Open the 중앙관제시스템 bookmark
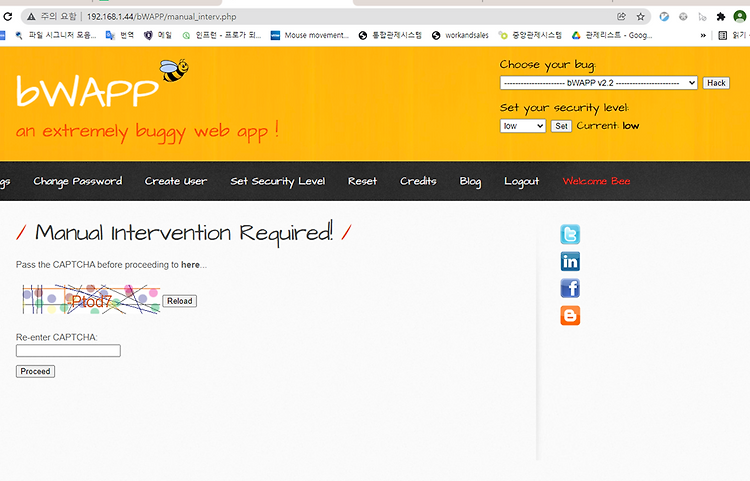Screen dimensions: 750x481 click(530, 35)
